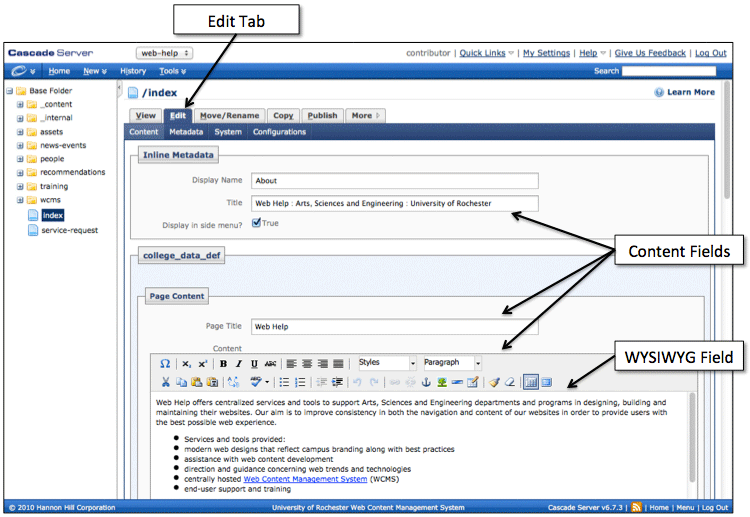Image resolution: width=750 pixels, height=517 pixels.
Task: Open Quick Links in header
Action: (483, 53)
